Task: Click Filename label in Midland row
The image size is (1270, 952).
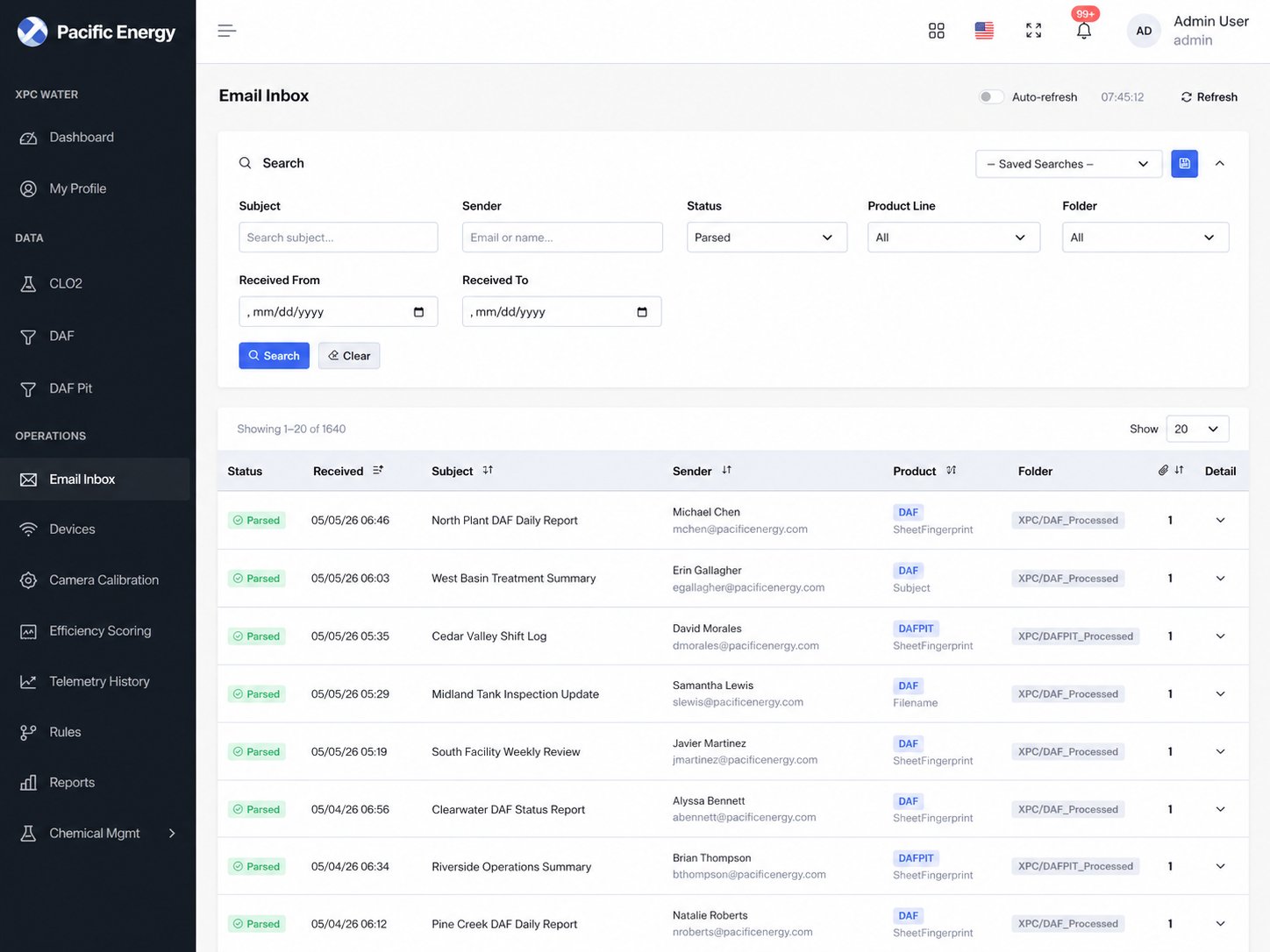Action: 915,703
